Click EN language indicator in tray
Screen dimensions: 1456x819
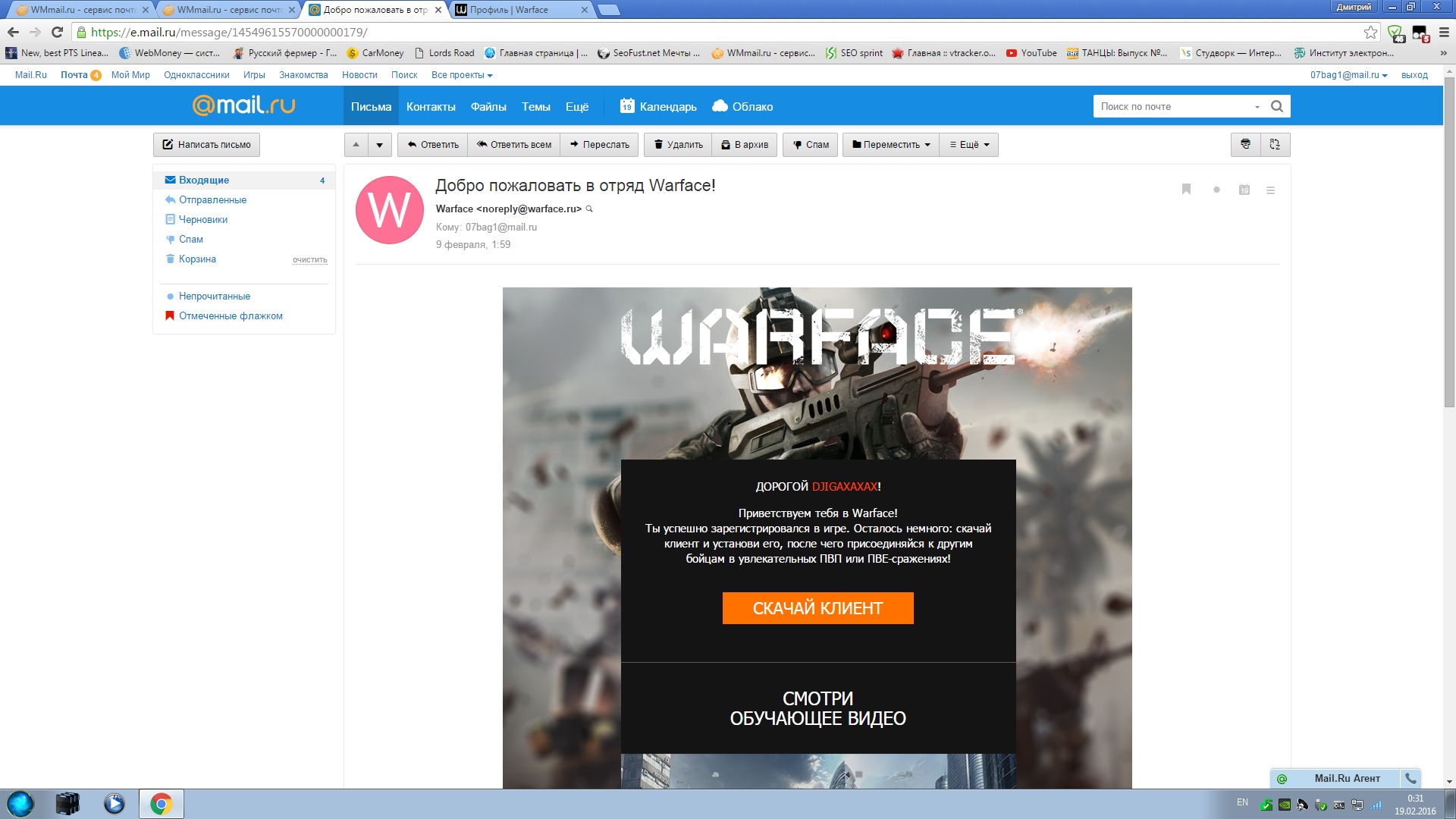pos(1242,802)
